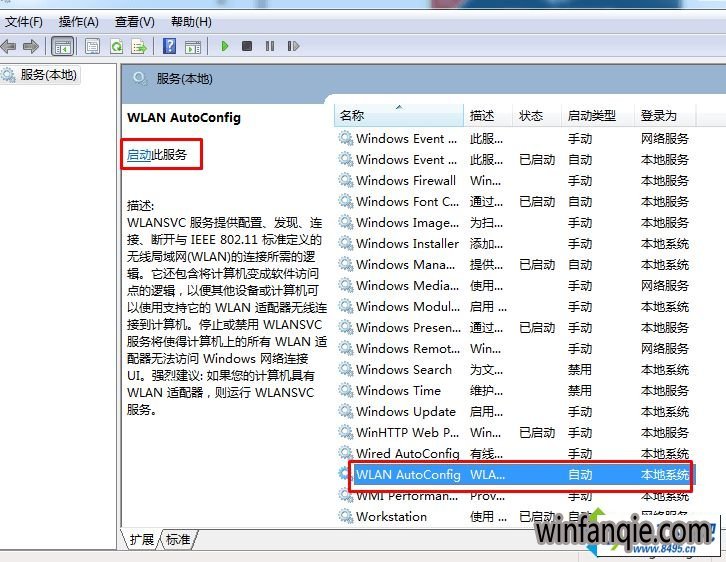
Task: Open the 查看(V) menu
Action: (x=134, y=22)
